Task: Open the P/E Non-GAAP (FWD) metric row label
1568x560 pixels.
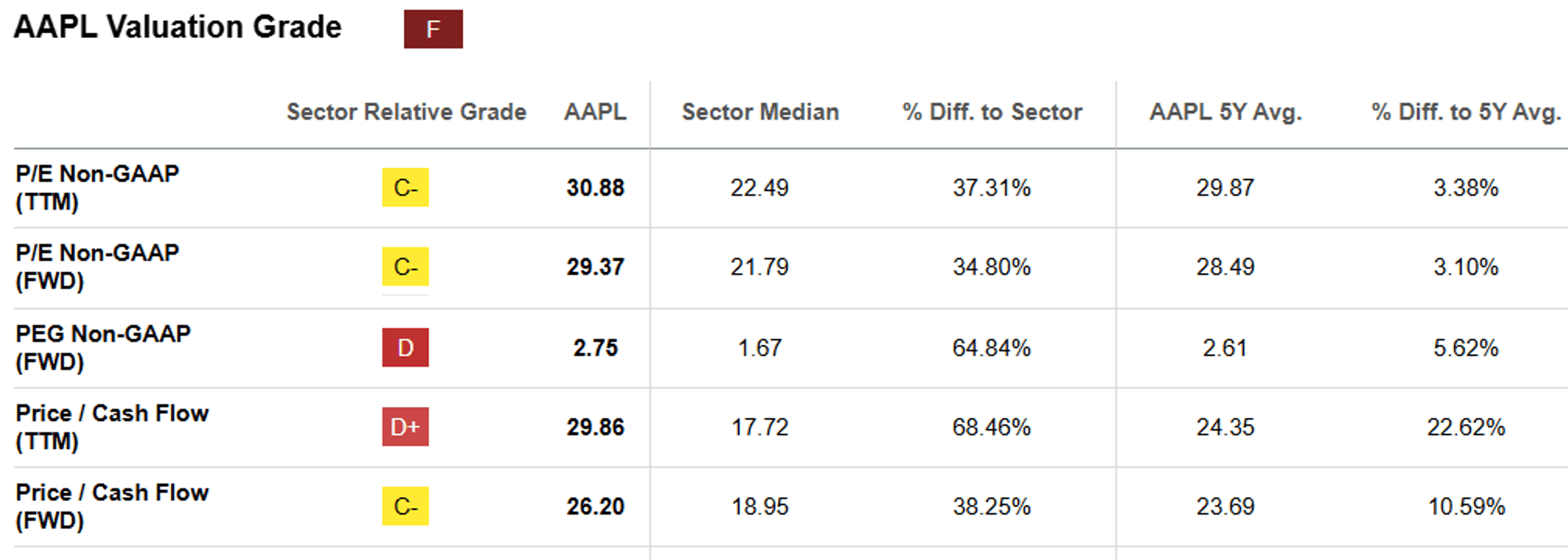Action: click(97, 267)
